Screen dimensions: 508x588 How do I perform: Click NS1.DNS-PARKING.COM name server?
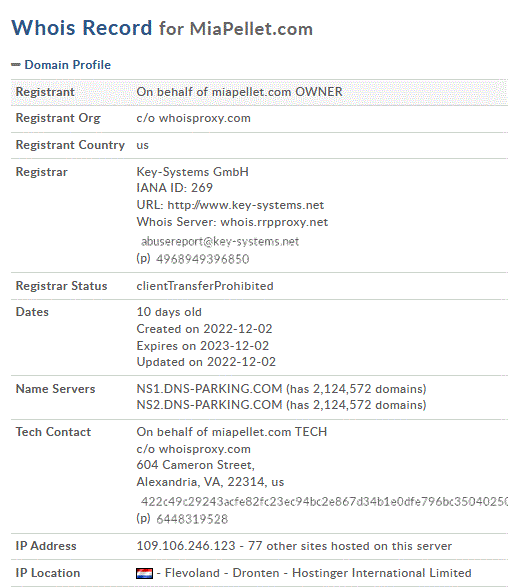(x=209, y=389)
